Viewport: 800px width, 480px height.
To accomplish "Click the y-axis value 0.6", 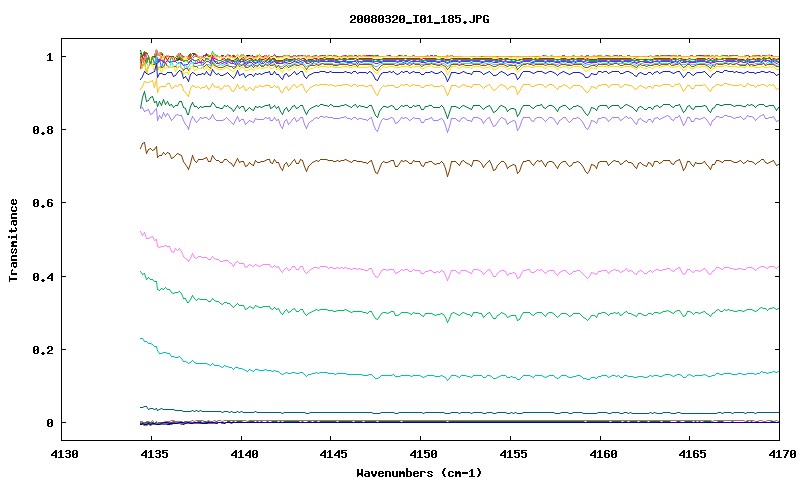I will [43, 203].
